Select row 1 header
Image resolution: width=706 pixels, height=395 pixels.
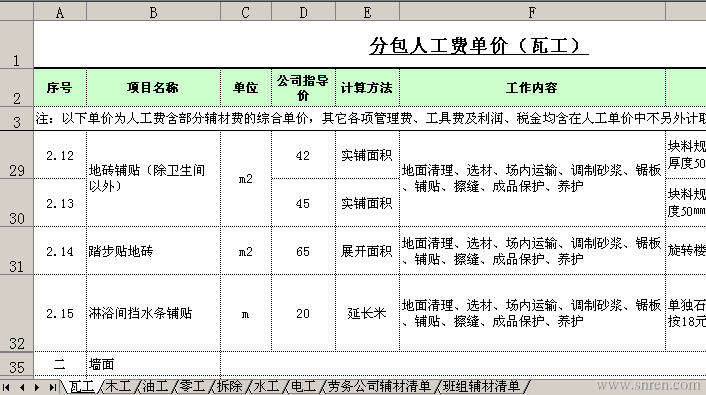(x=17, y=45)
